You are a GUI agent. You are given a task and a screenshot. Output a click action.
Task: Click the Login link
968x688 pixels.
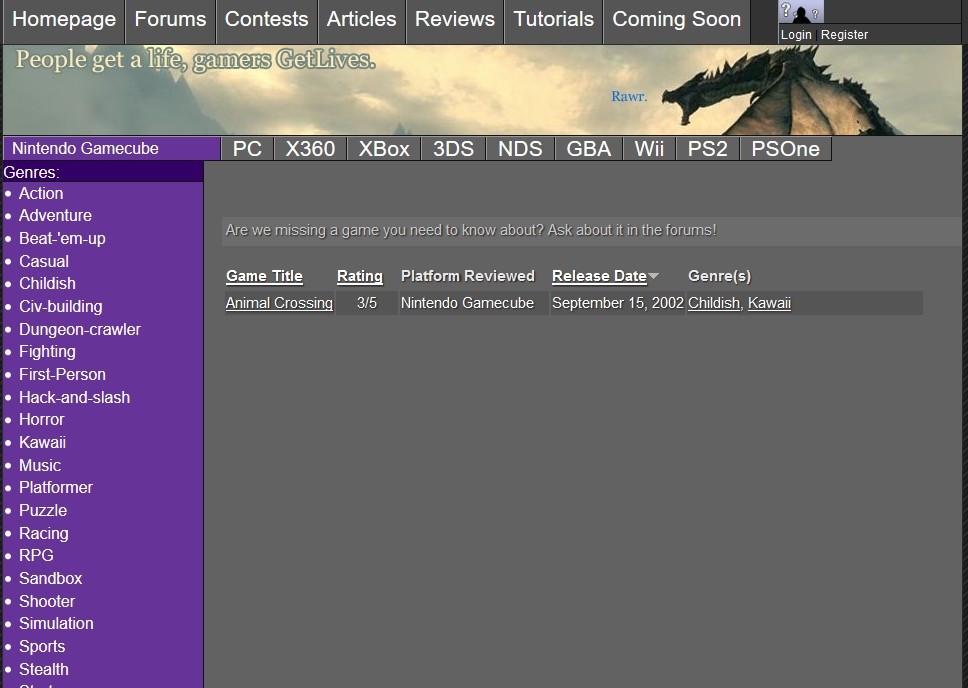[796, 35]
